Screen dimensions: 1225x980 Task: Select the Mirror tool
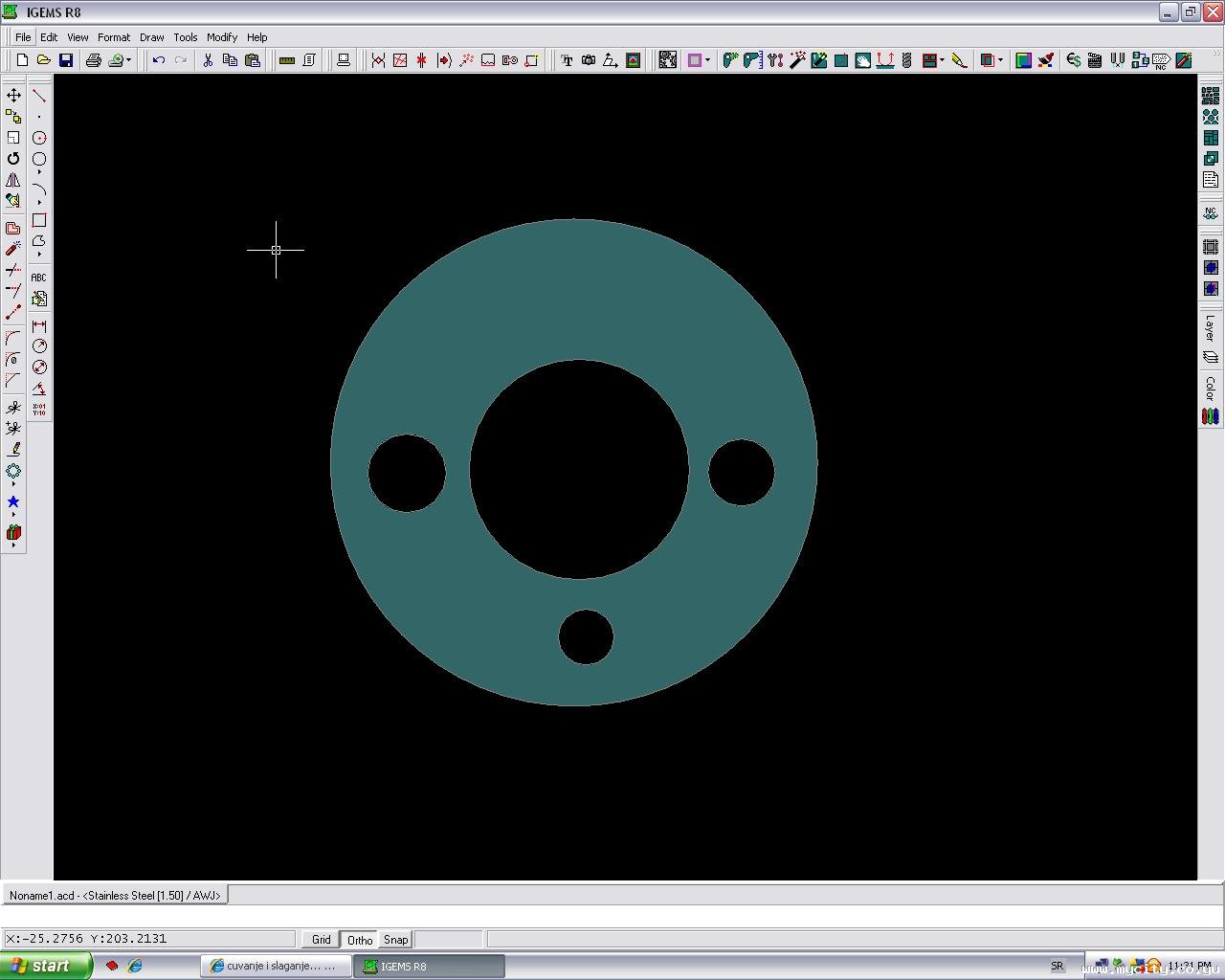[x=13, y=180]
